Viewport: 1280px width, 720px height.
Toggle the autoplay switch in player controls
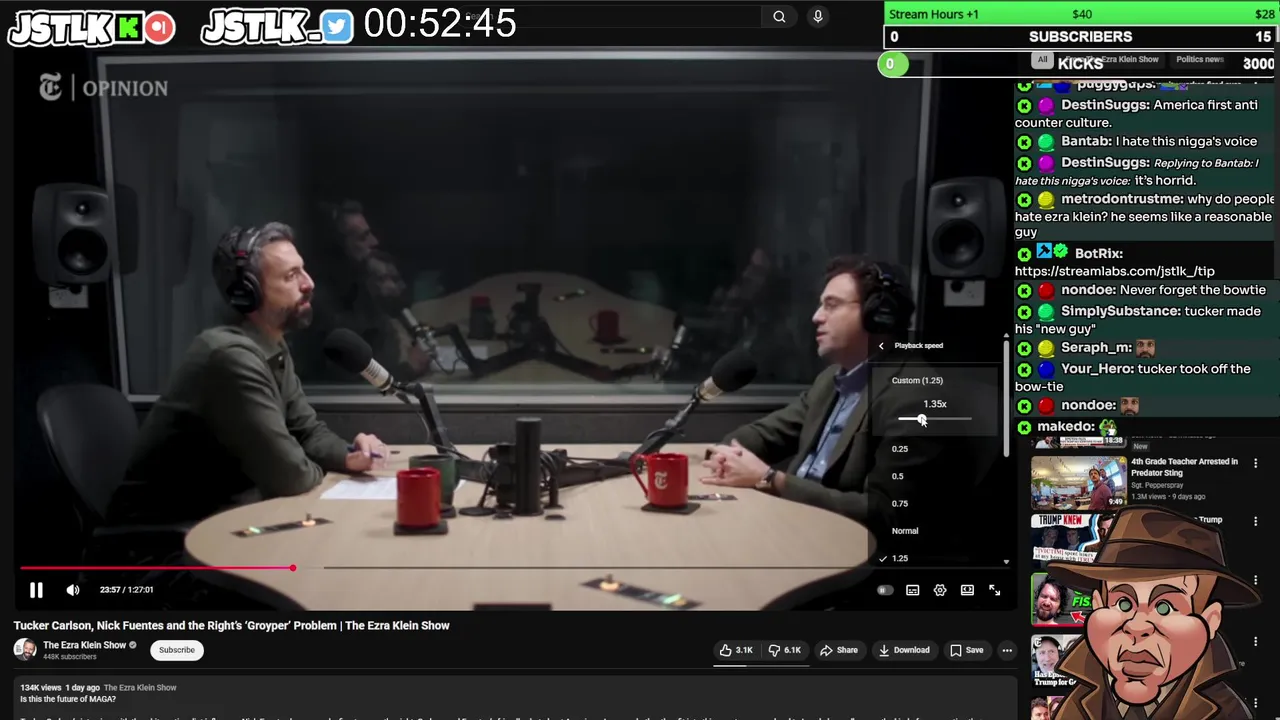pos(884,590)
